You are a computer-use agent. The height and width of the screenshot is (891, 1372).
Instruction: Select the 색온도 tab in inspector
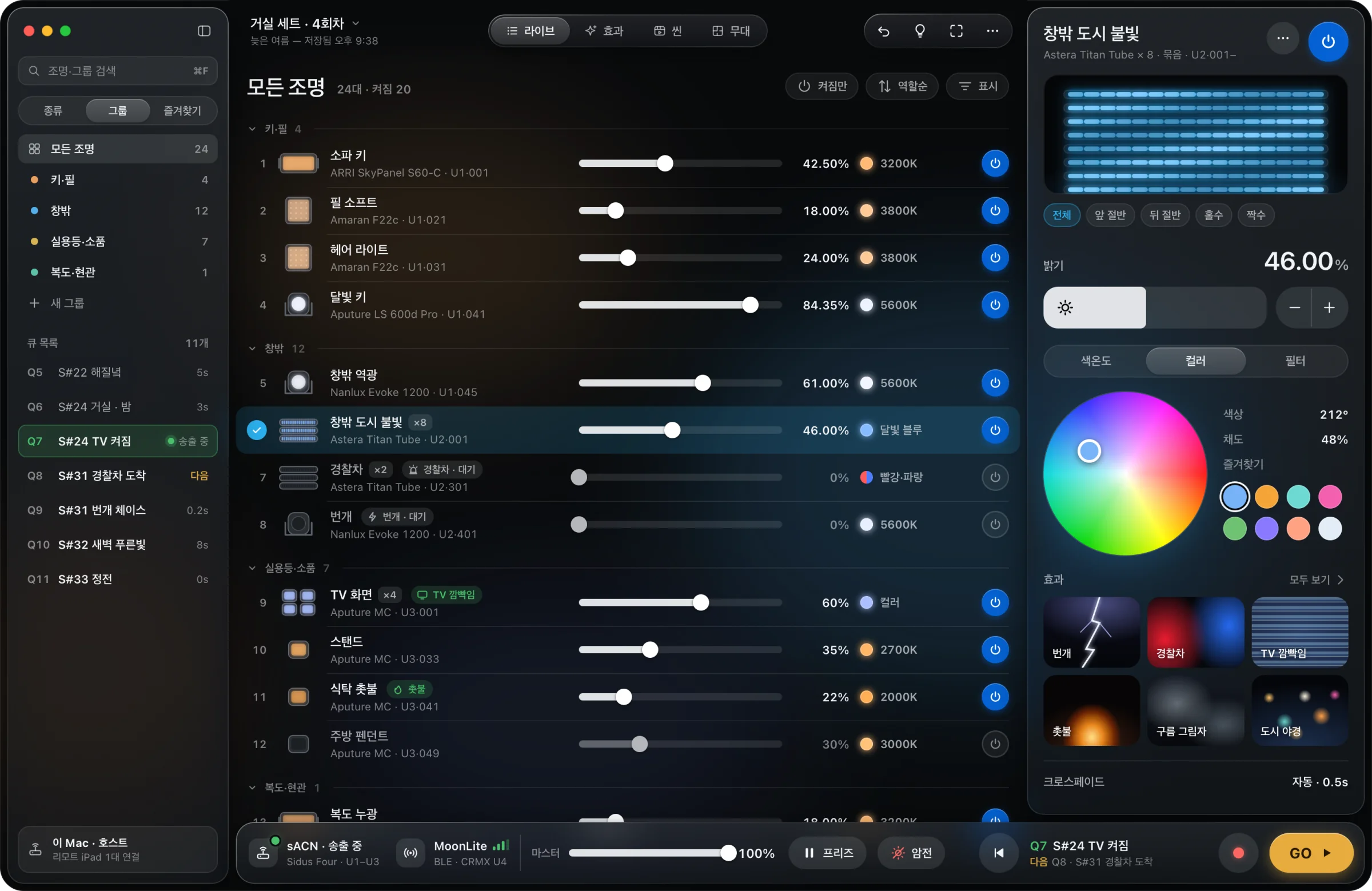[x=1095, y=361]
